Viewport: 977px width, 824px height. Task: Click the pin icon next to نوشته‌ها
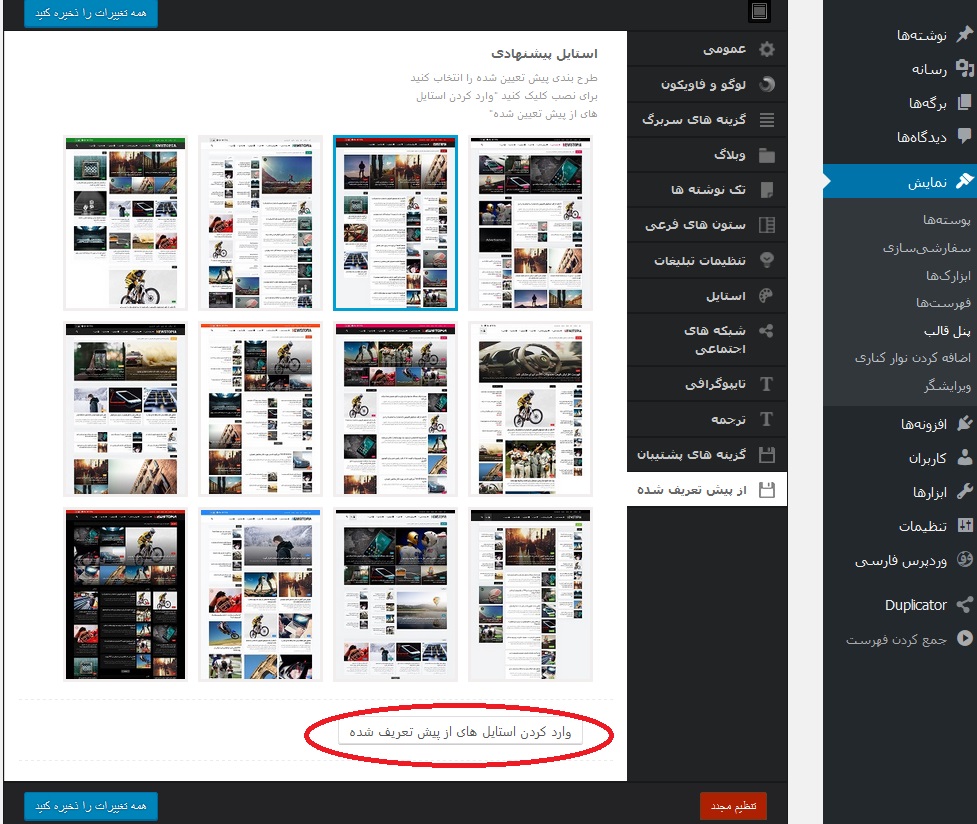coord(964,36)
